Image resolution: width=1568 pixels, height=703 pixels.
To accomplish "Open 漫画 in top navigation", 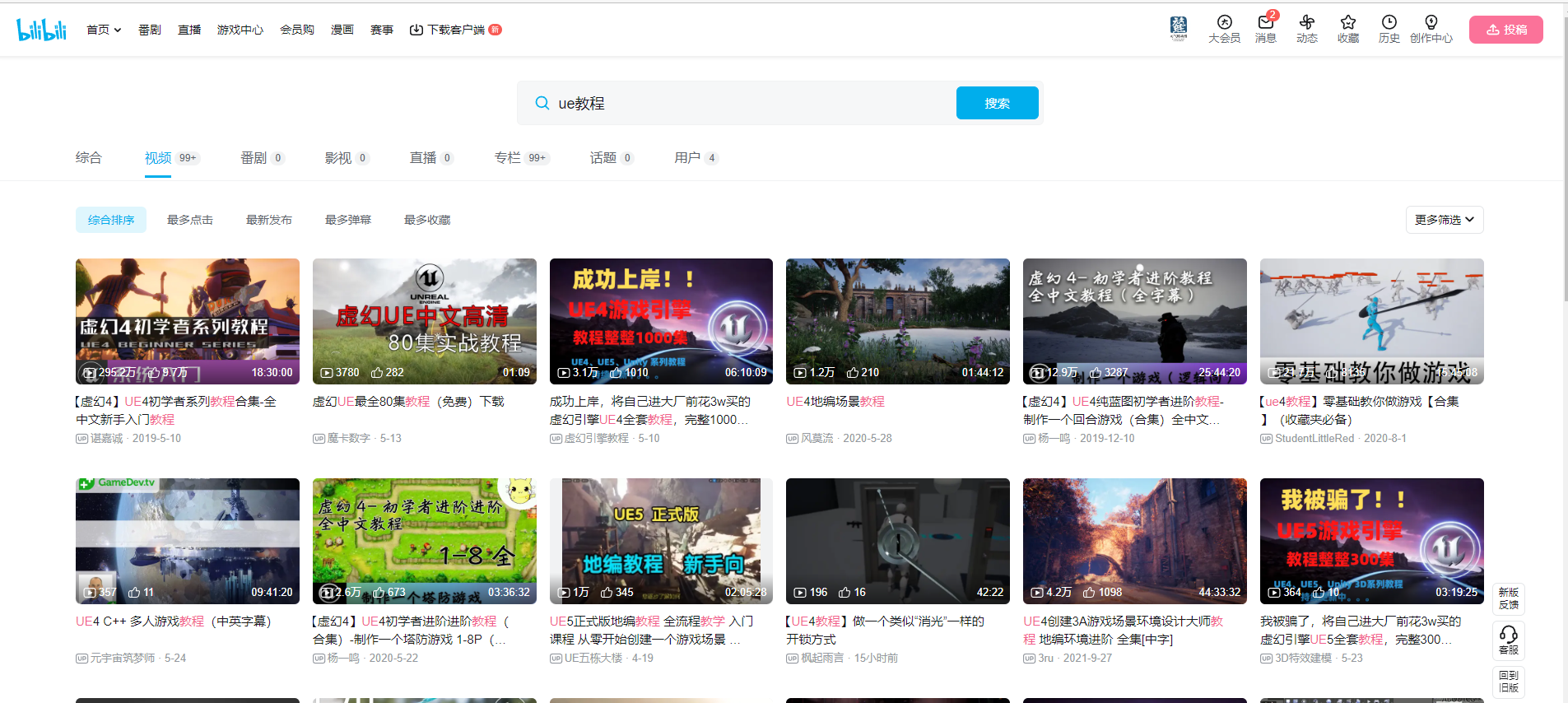I will tap(342, 30).
